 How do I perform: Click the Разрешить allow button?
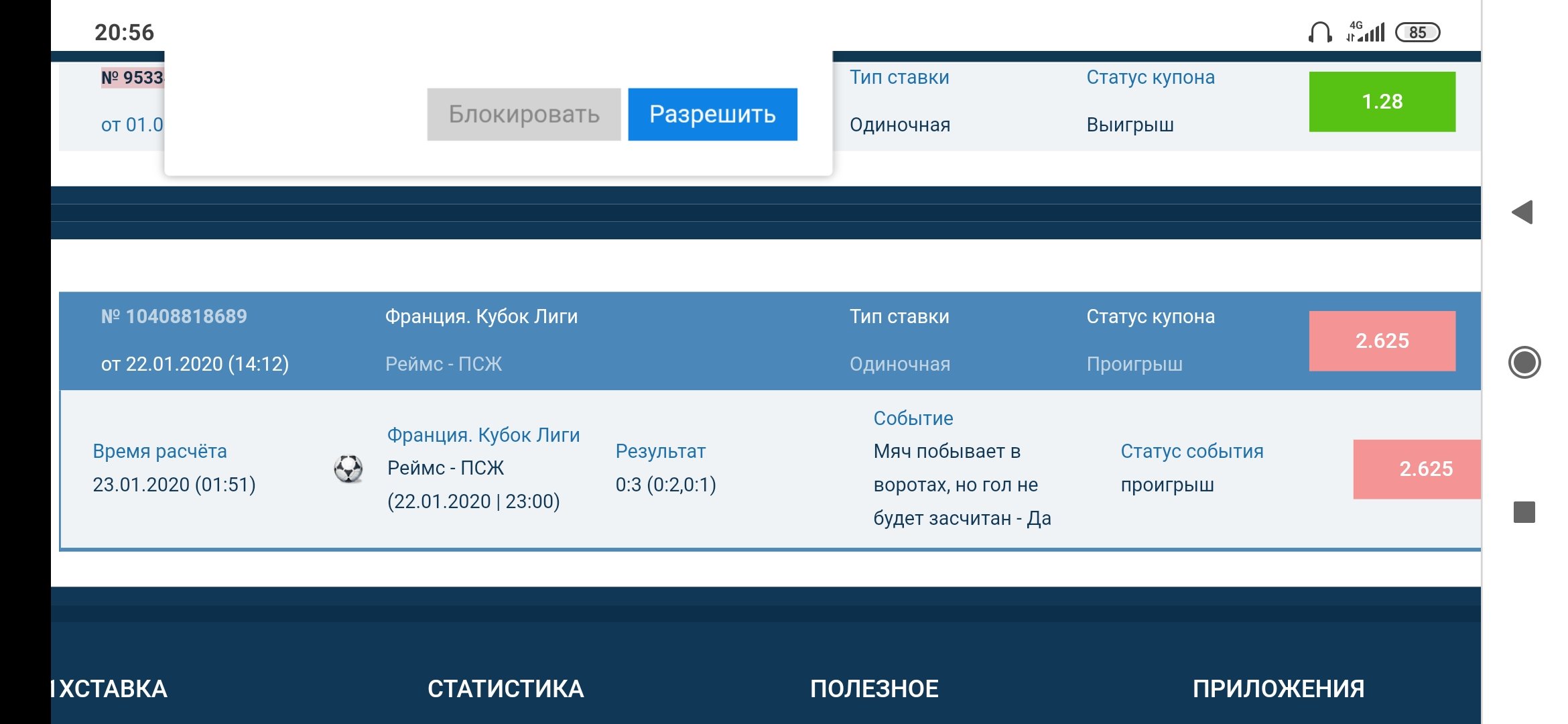[x=712, y=114]
